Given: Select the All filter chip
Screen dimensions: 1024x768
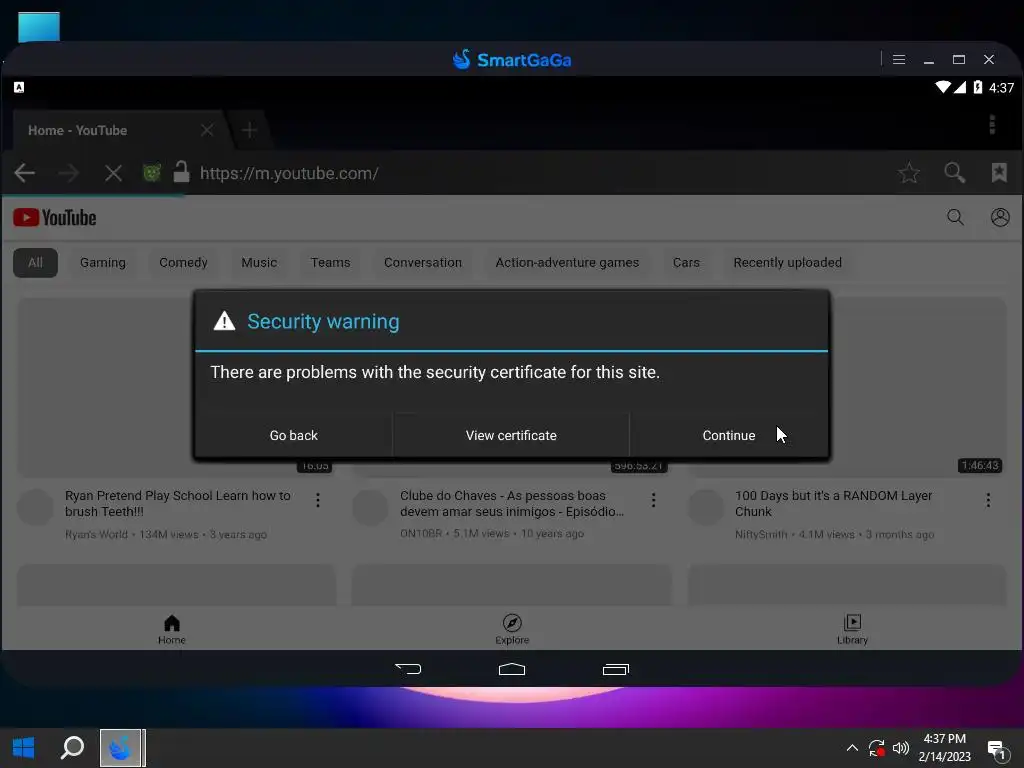Looking at the screenshot, I should 35,263.
